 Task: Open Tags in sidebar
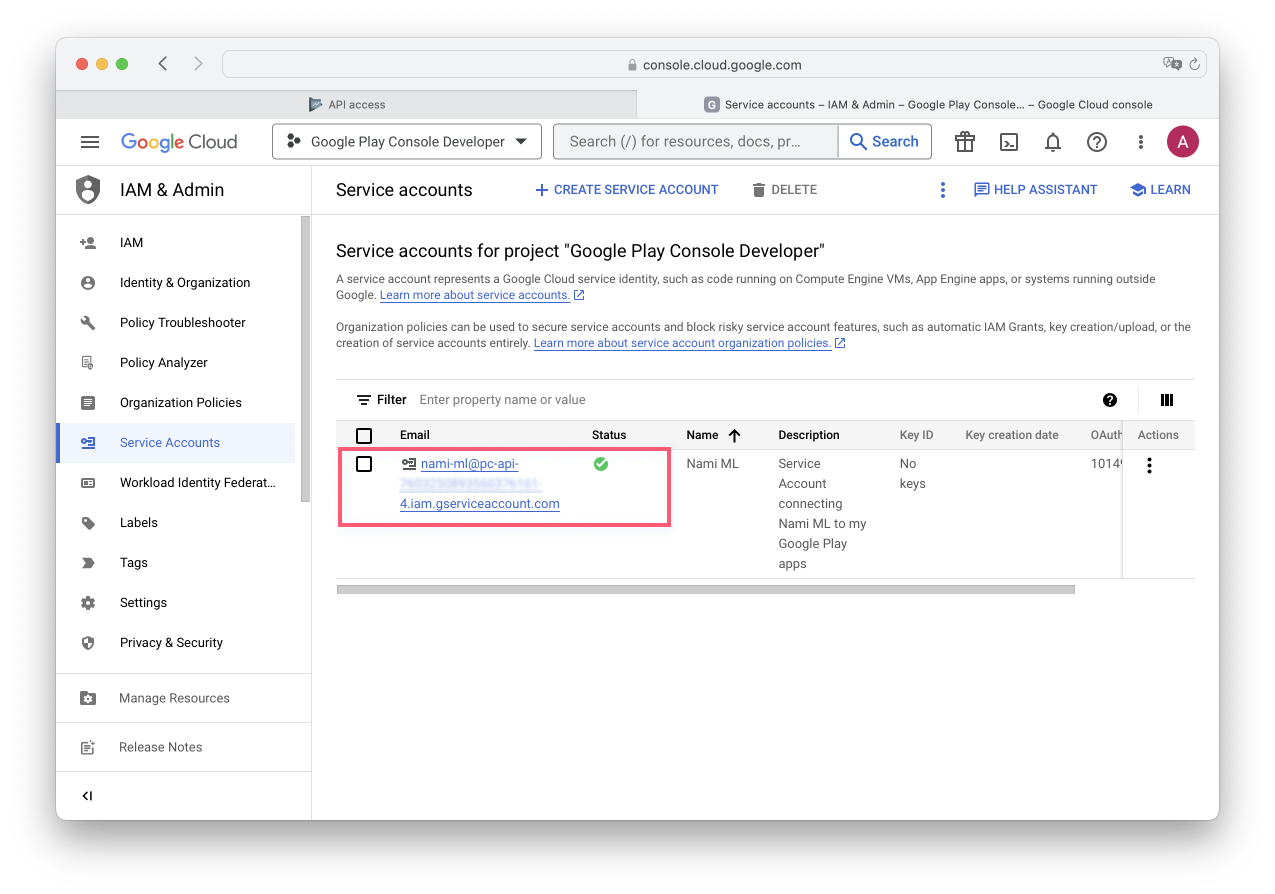point(176,563)
